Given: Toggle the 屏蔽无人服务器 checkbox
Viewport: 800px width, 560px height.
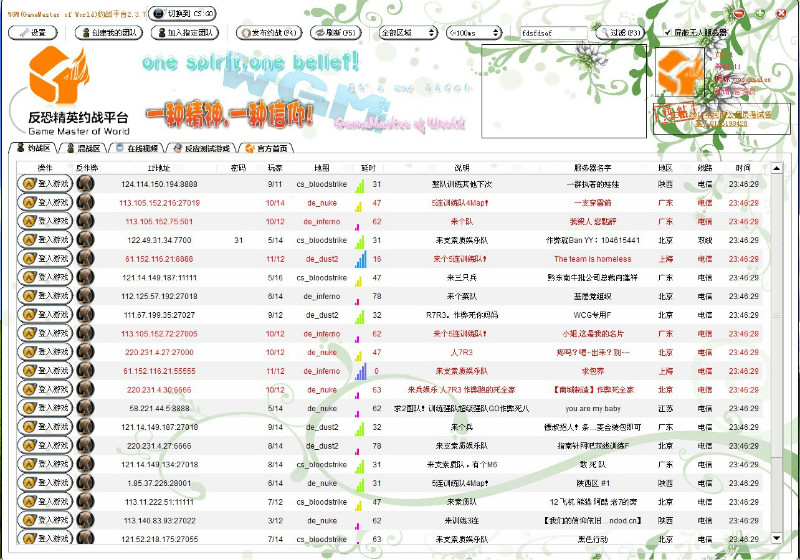Looking at the screenshot, I should click(668, 32).
